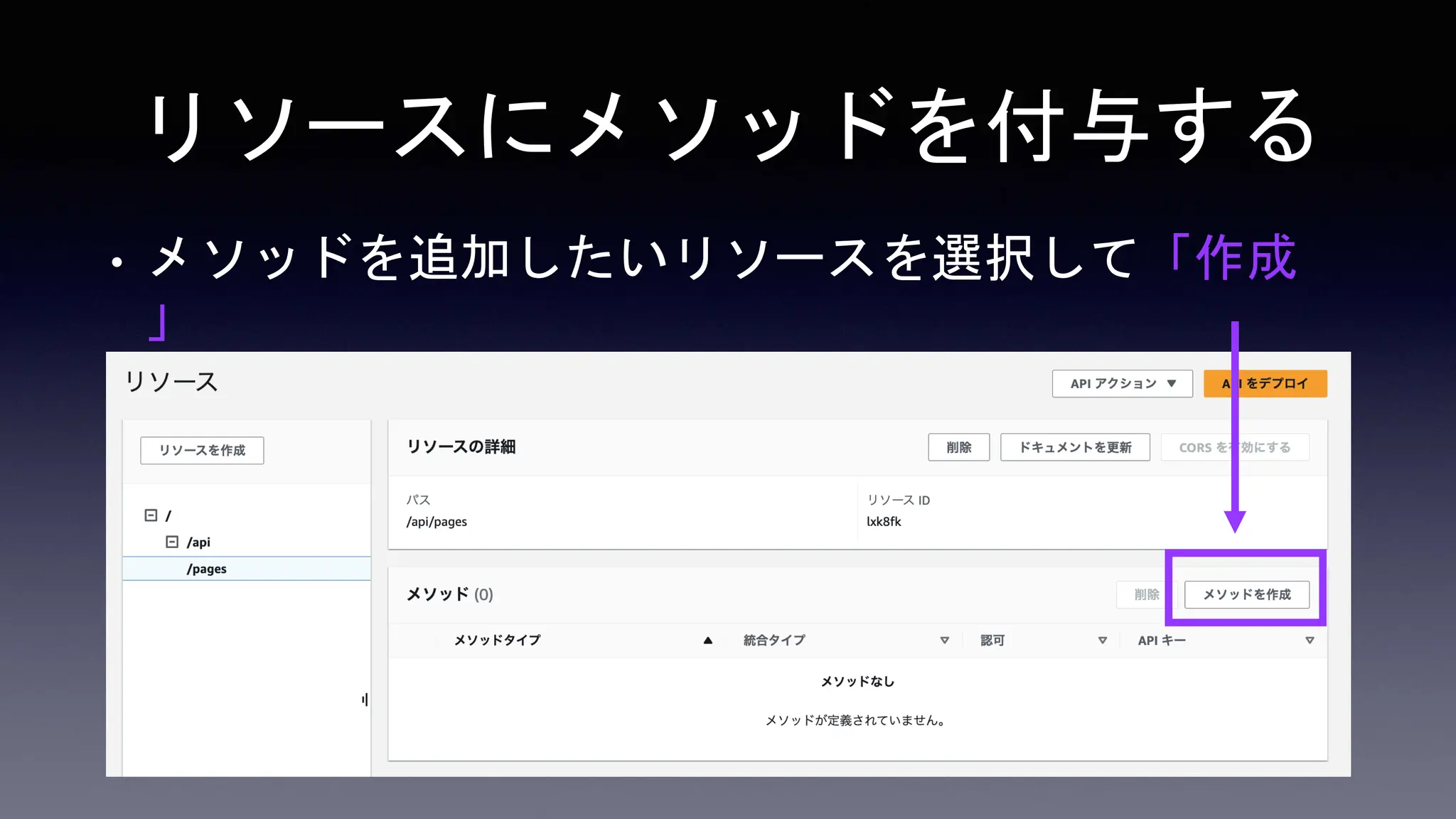Click the 削除 button in resource details
1456x819 pixels.
coord(958,448)
